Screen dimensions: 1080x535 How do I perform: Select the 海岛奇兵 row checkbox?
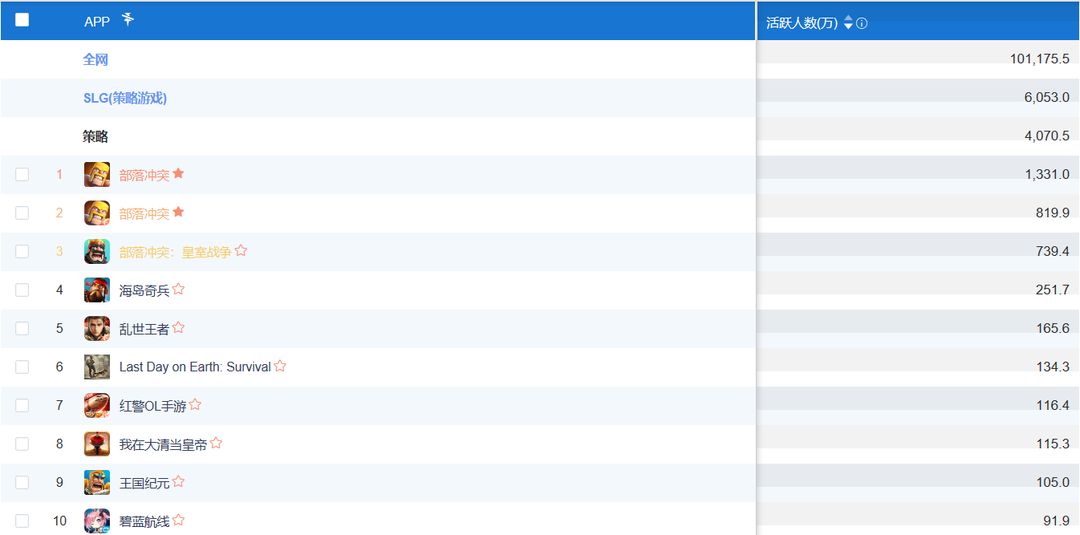click(x=22, y=290)
